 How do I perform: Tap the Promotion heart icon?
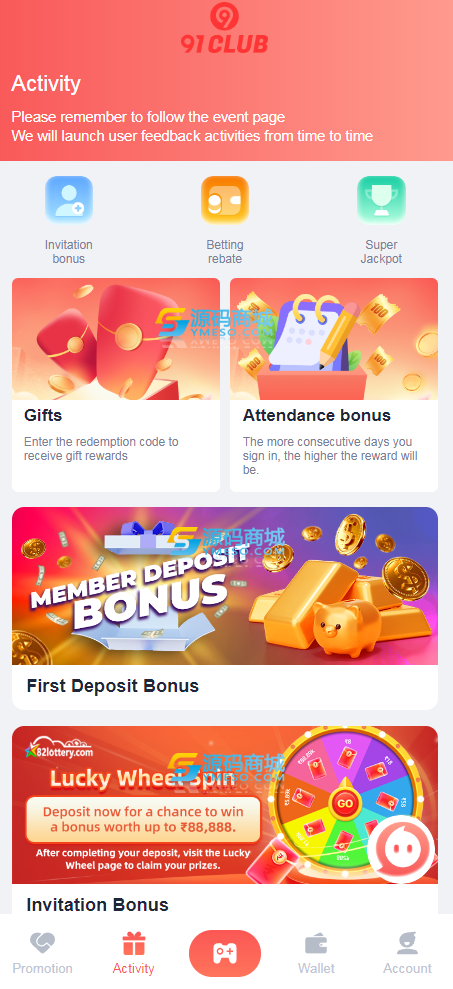tap(42, 944)
